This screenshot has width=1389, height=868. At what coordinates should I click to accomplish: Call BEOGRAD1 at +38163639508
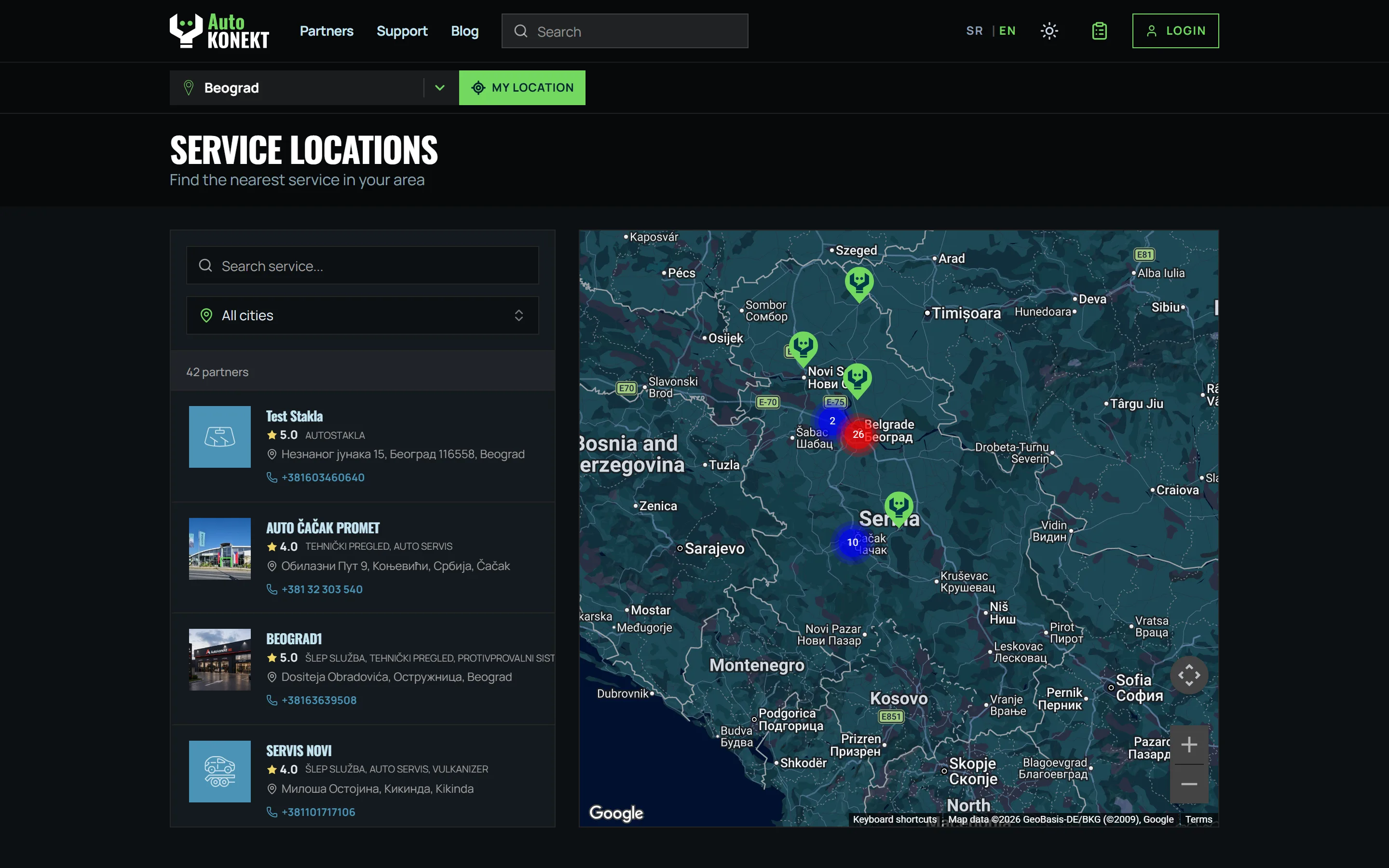coord(318,700)
